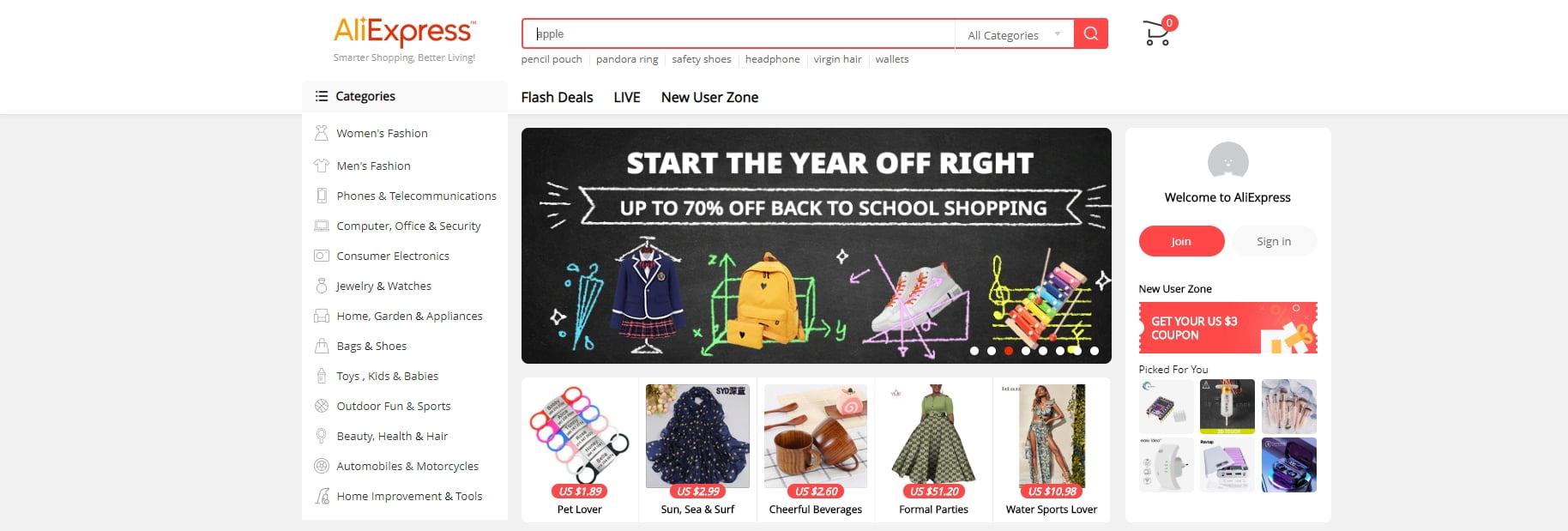Click the Phones & Telecommunications phone icon
1568x531 pixels.
click(322, 196)
